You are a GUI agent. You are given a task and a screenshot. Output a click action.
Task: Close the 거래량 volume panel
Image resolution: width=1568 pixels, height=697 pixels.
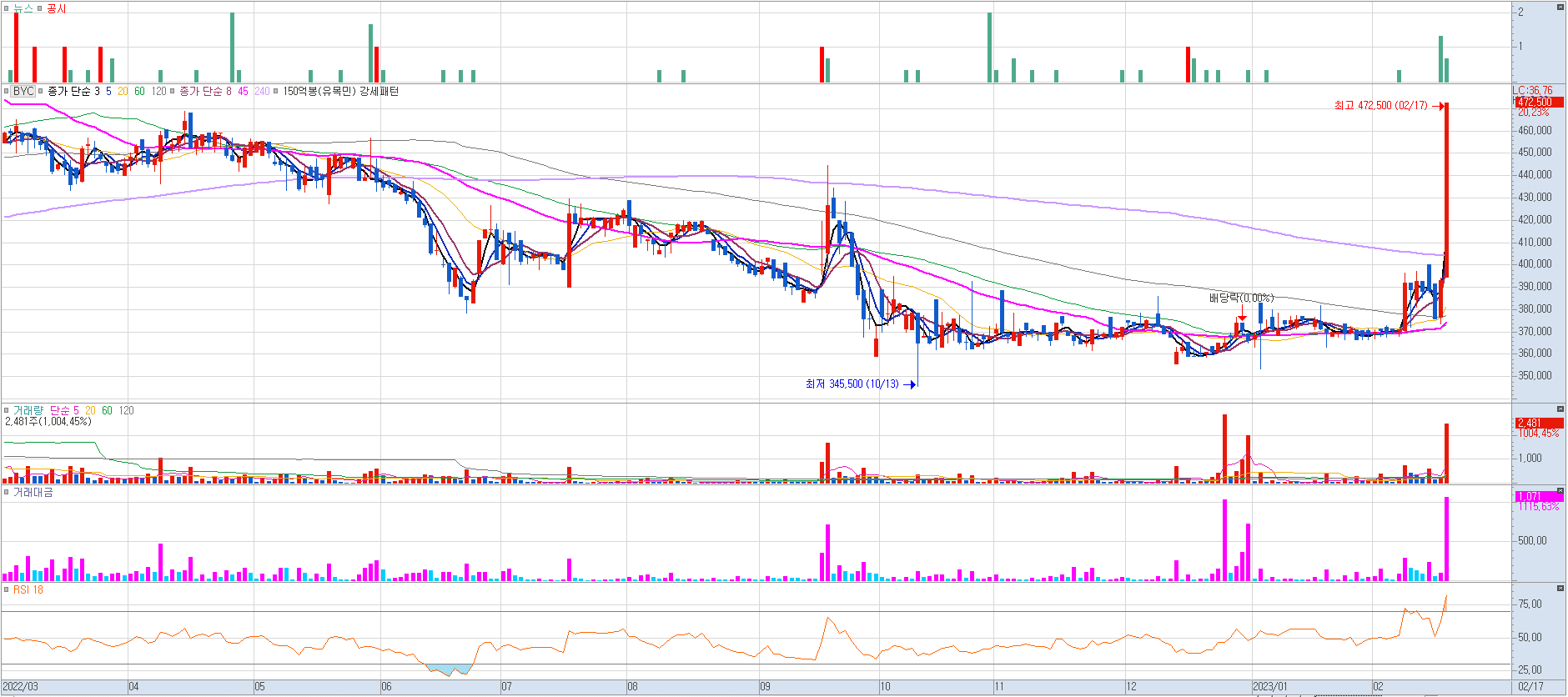pos(1560,409)
